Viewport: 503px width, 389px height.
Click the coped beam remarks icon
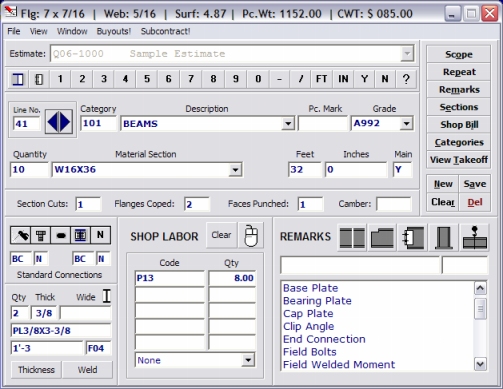point(382,238)
